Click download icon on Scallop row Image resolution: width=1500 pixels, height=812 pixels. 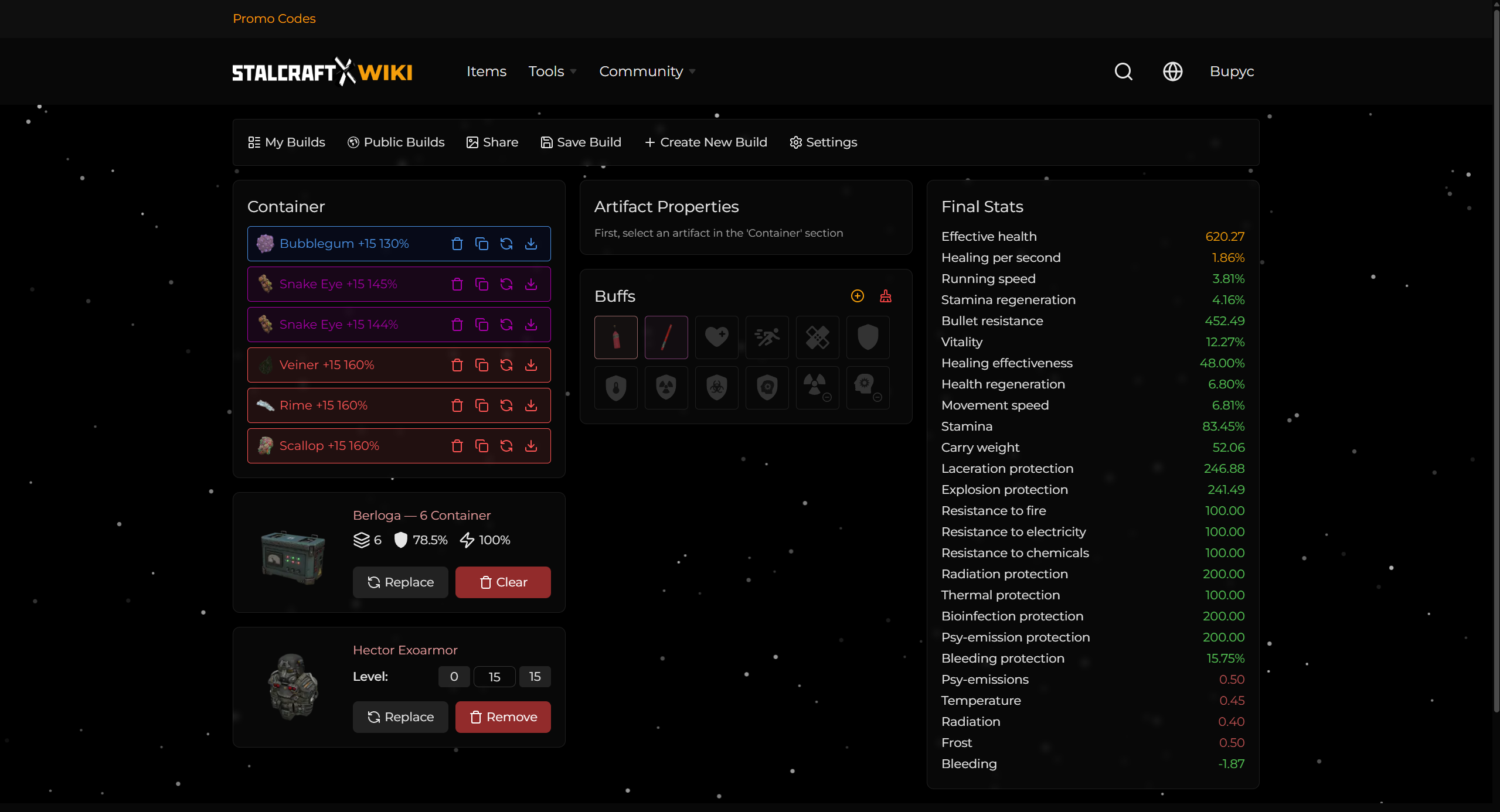point(530,446)
